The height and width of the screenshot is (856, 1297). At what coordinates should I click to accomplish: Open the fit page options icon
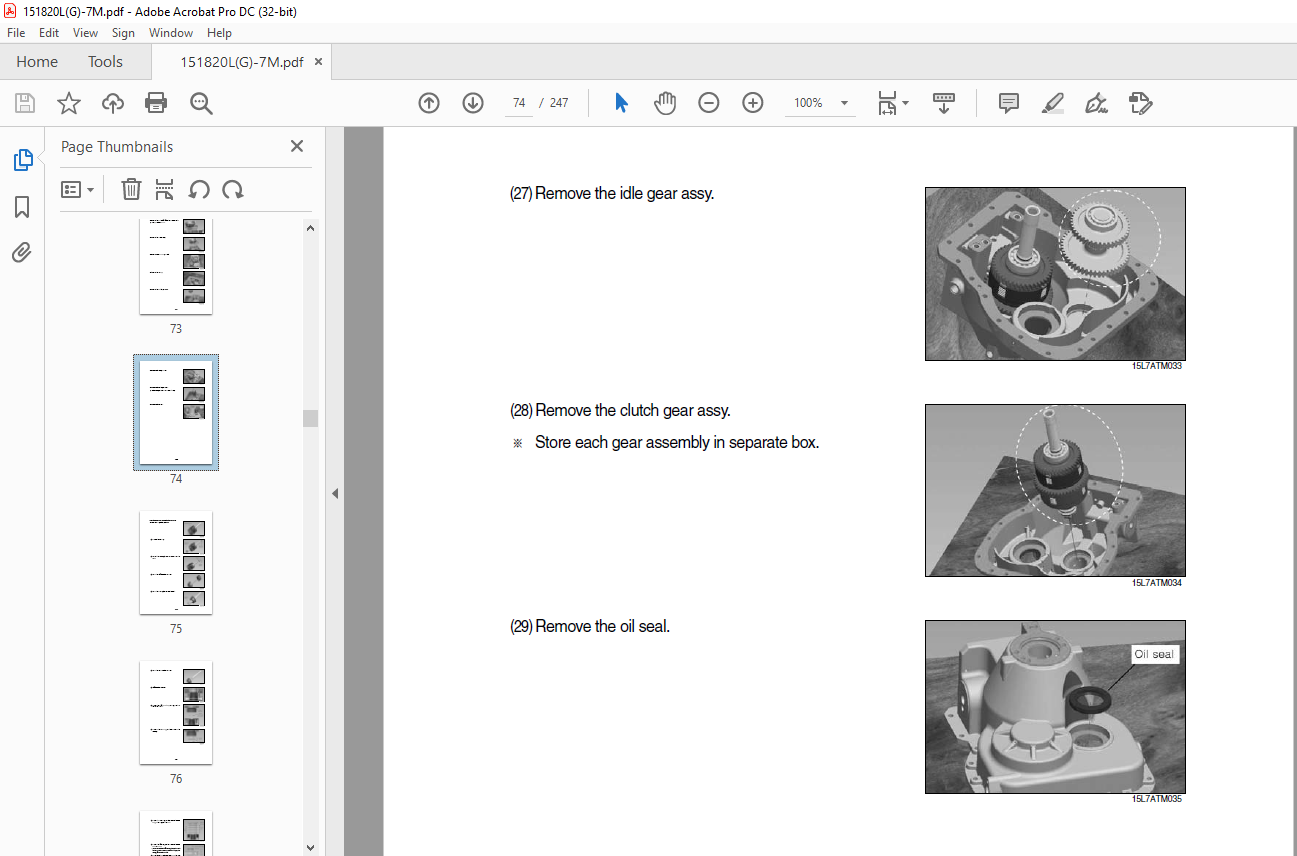(x=887, y=103)
